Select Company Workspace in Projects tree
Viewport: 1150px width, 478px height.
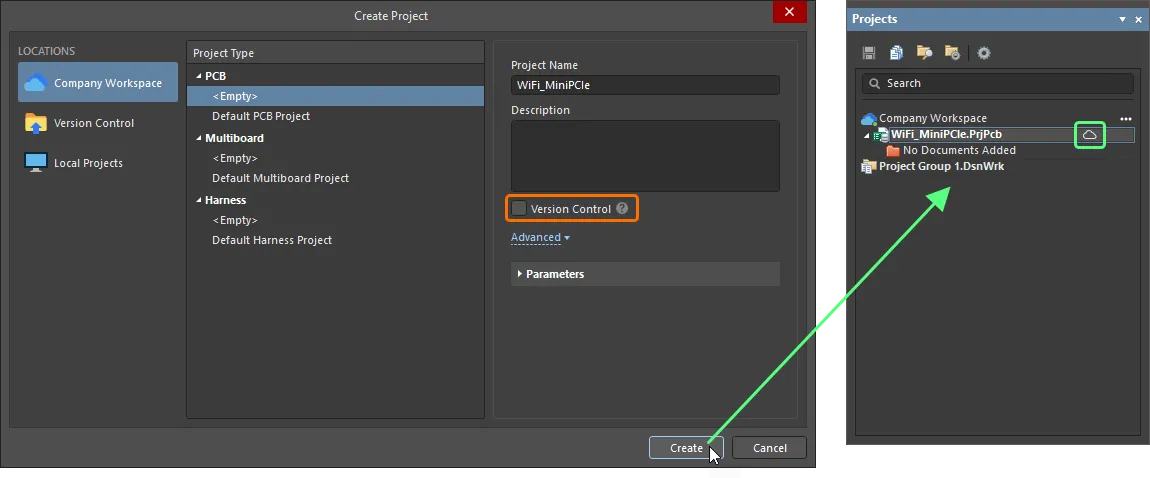click(932, 118)
